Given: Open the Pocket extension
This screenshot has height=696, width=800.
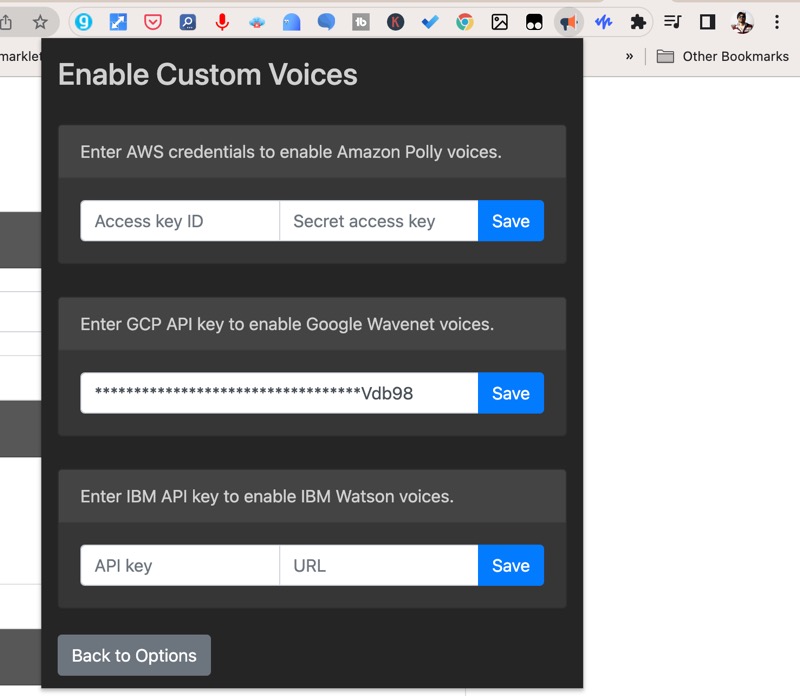Looking at the screenshot, I should pyautogui.click(x=153, y=22).
